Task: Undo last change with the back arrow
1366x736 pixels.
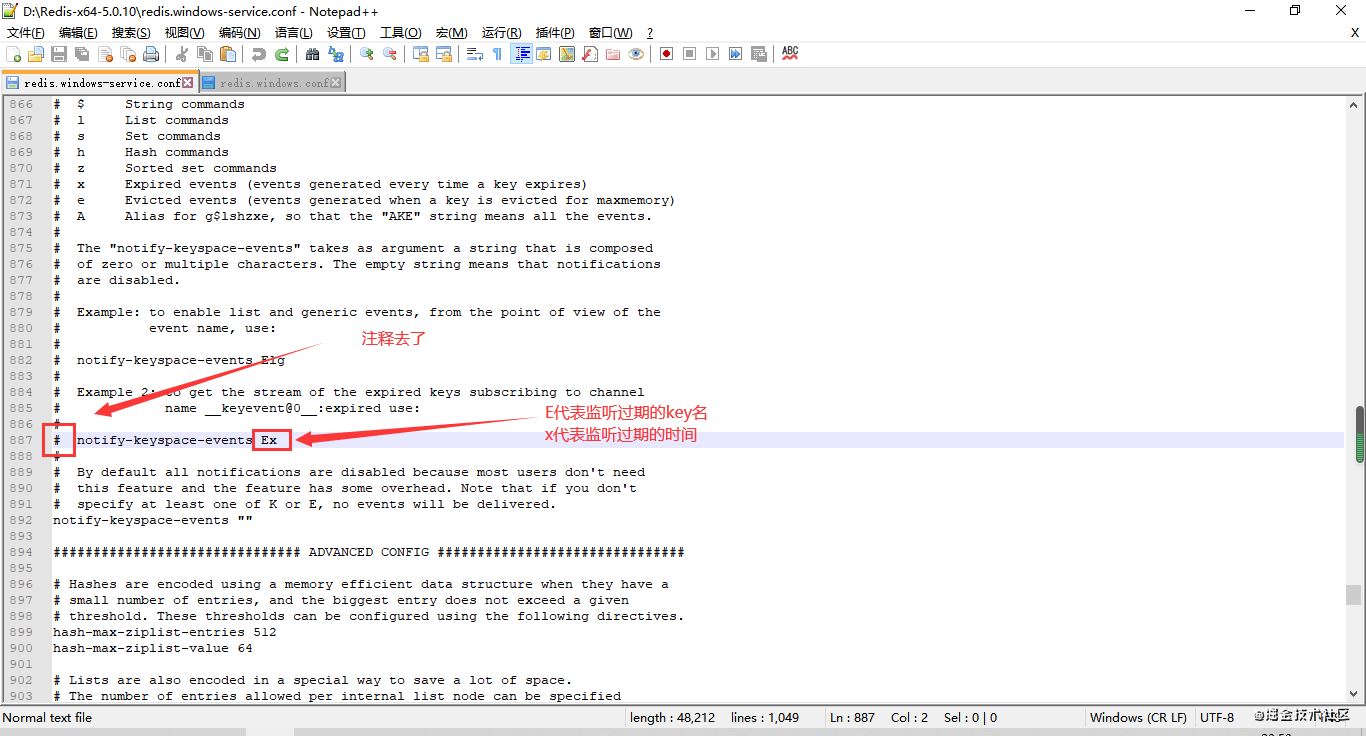Action: (x=260, y=53)
